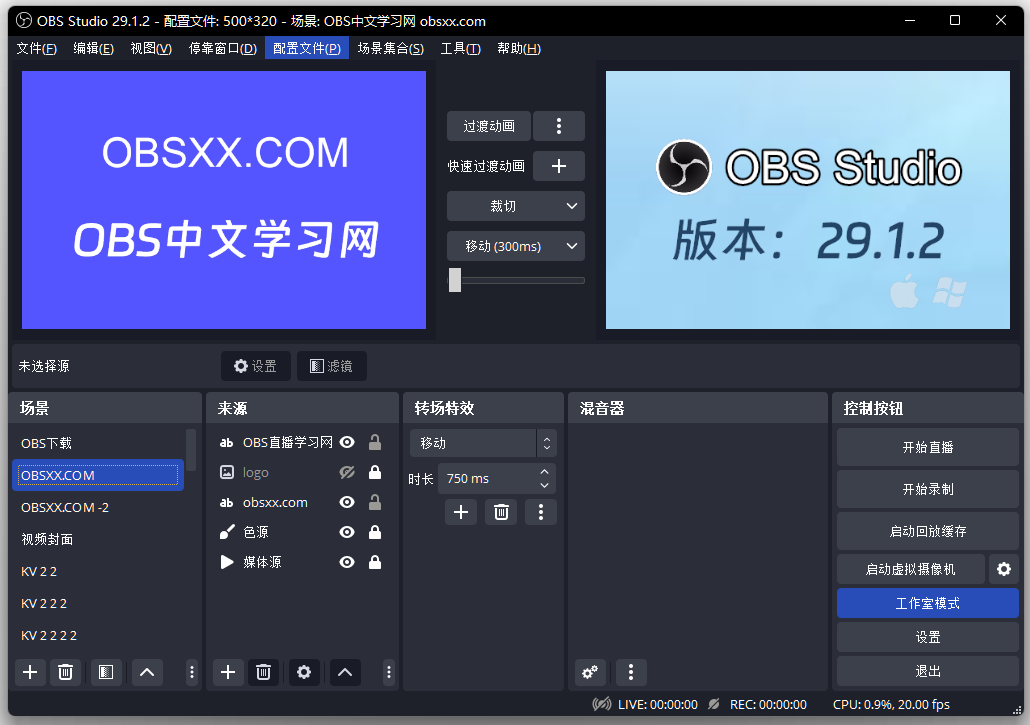
Task: Add a new scene with plus icon
Action: click(30, 672)
